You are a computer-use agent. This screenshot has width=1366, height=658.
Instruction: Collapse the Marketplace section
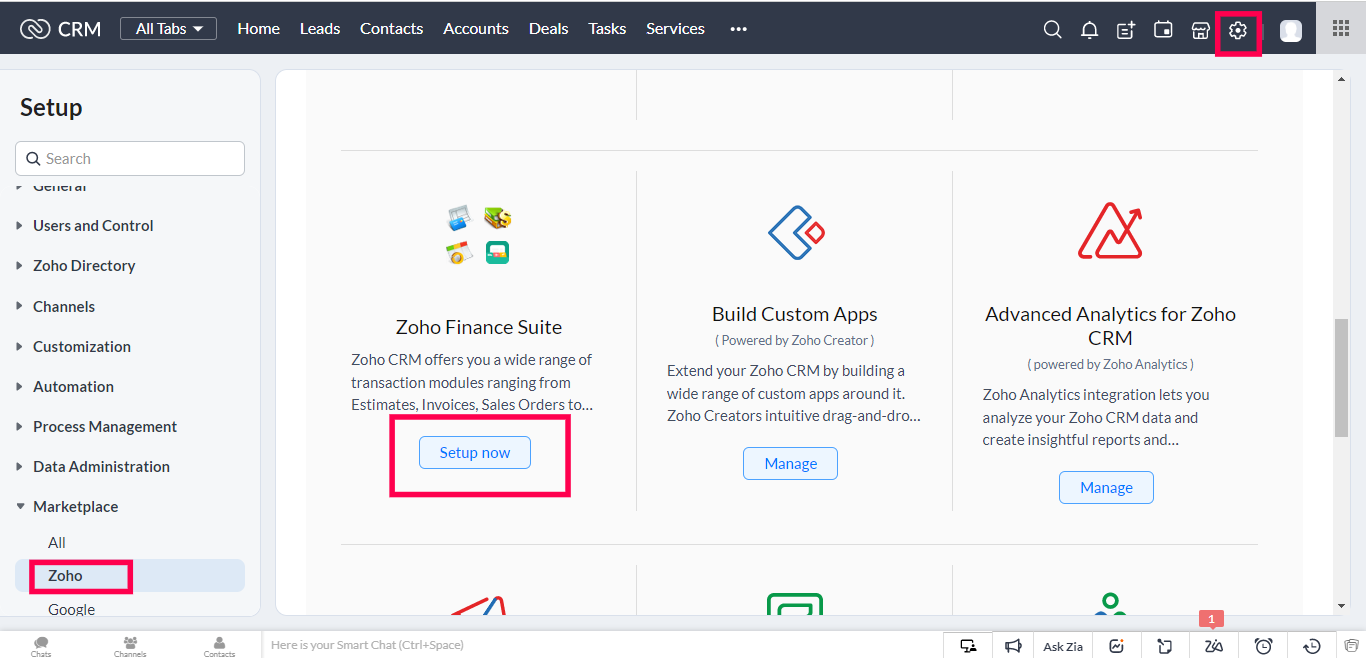(x=75, y=507)
